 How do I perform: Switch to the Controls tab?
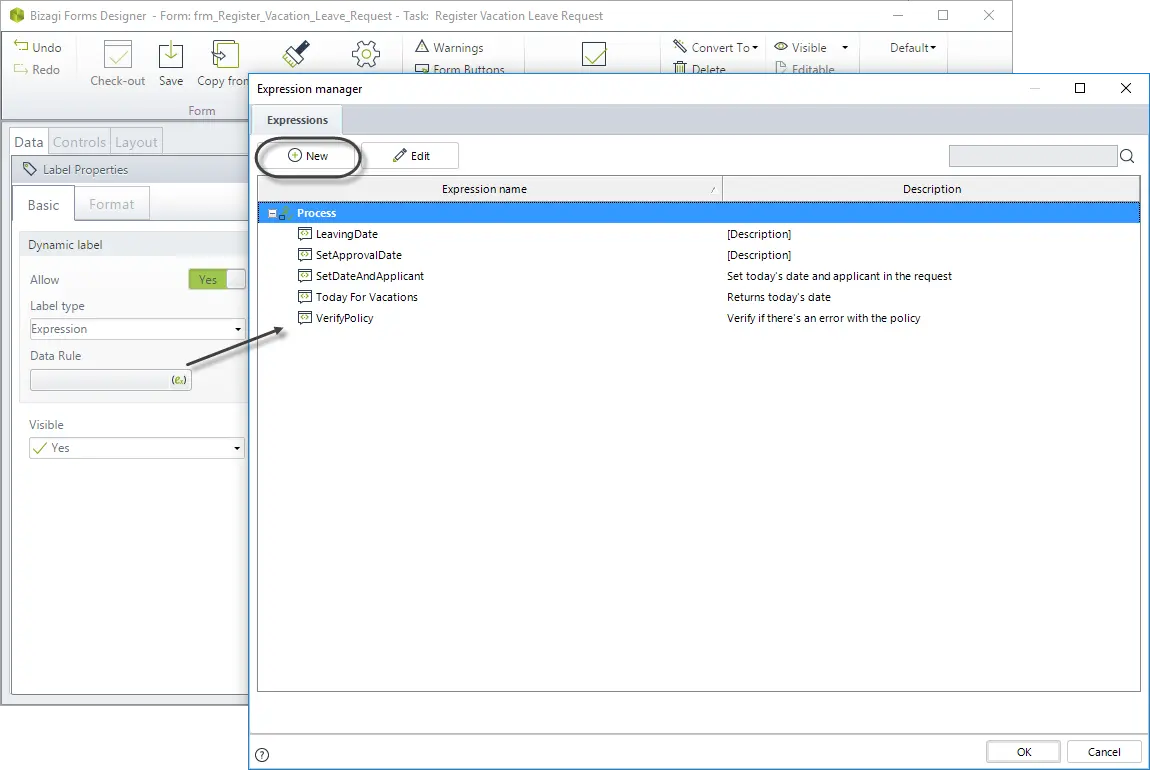(x=79, y=142)
